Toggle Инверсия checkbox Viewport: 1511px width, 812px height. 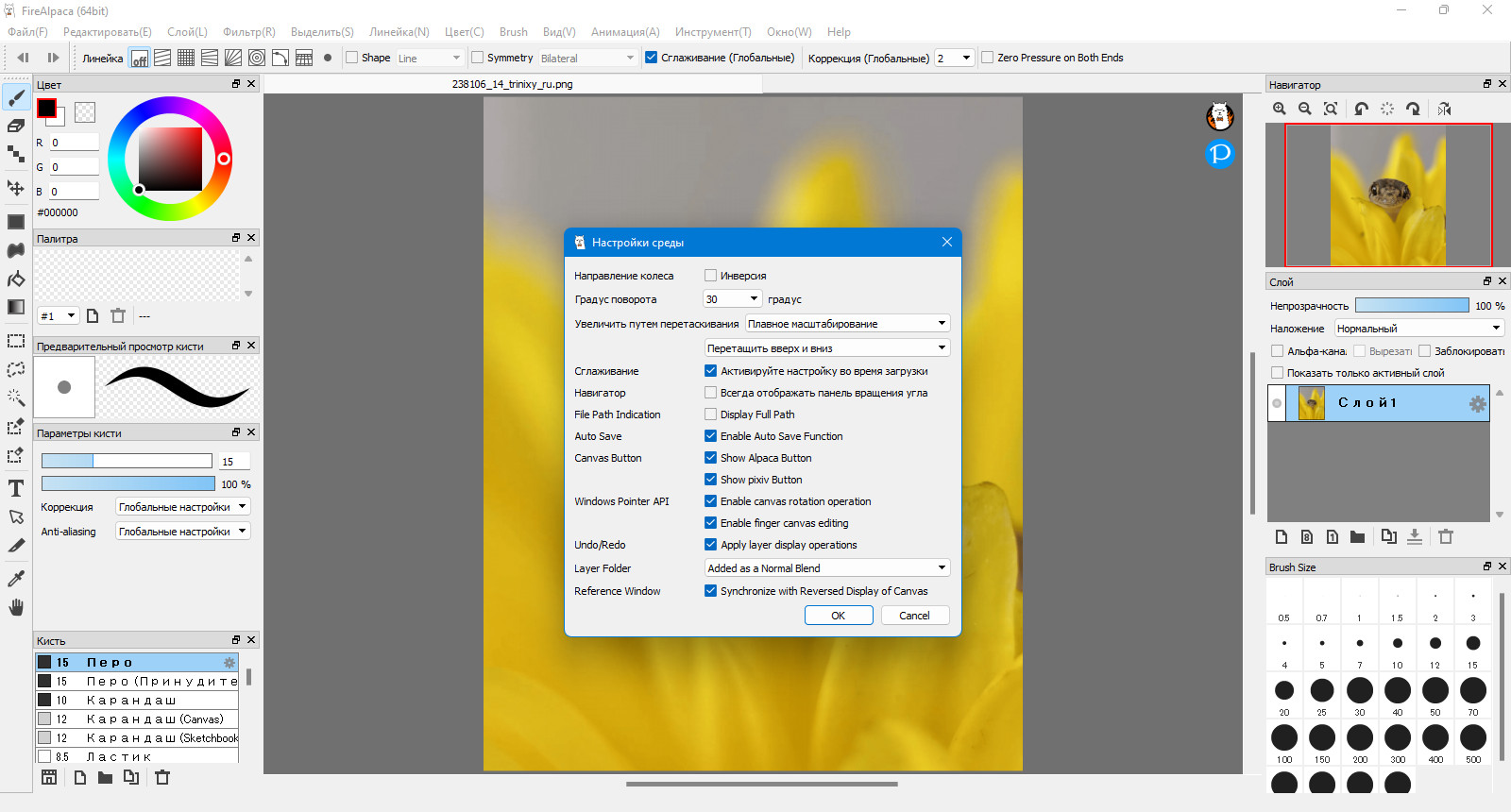(x=710, y=276)
